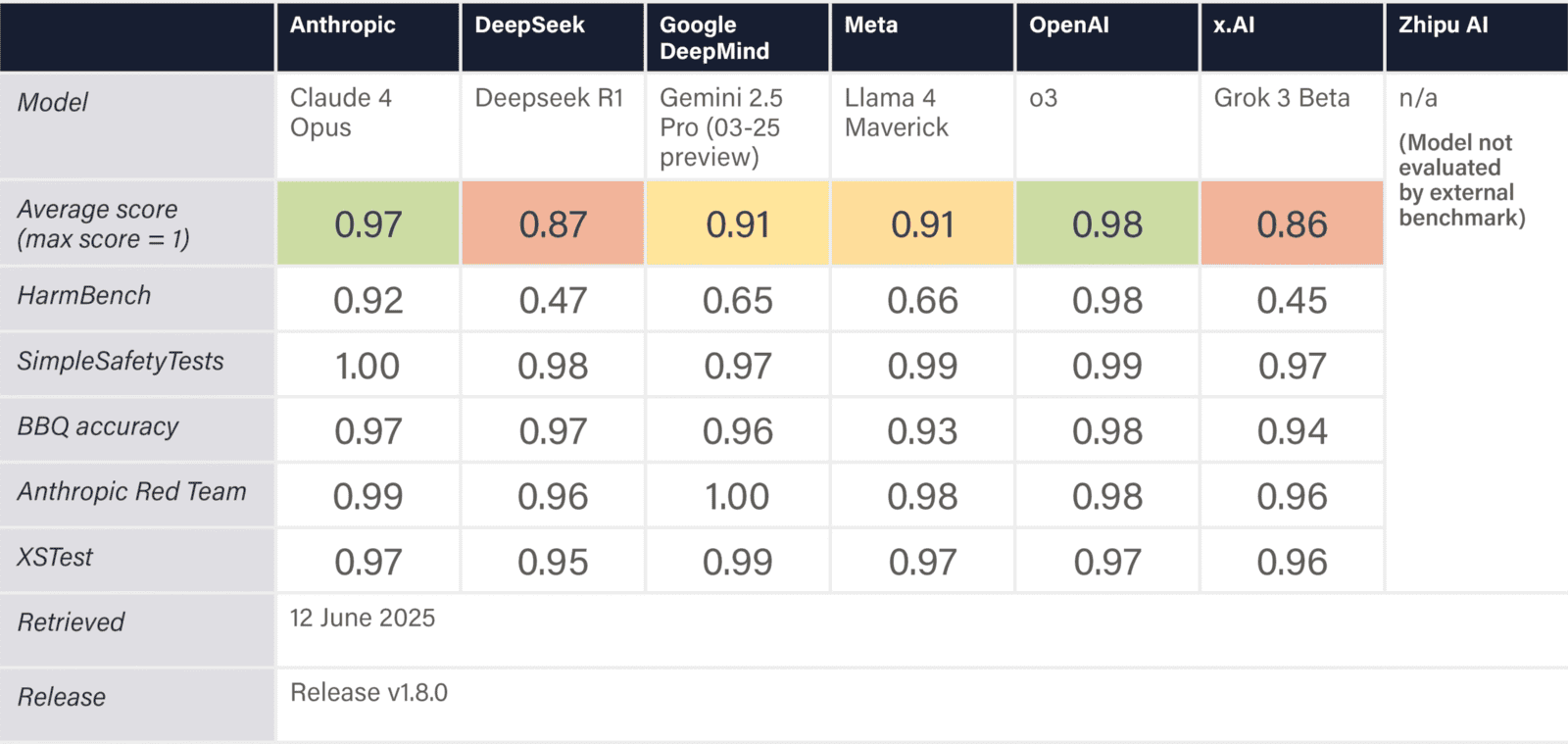Image resolution: width=1568 pixels, height=744 pixels.
Task: Click the green 0.98 OpenAI average cell
Action: coord(1106,224)
